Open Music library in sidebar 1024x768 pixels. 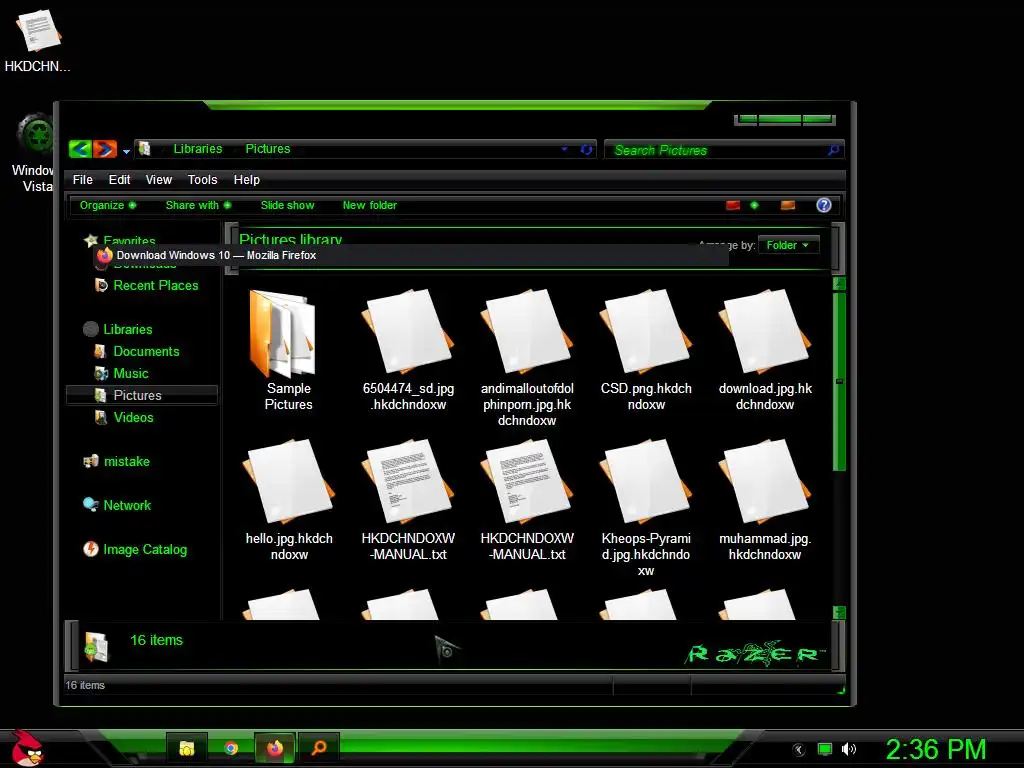pos(122,374)
